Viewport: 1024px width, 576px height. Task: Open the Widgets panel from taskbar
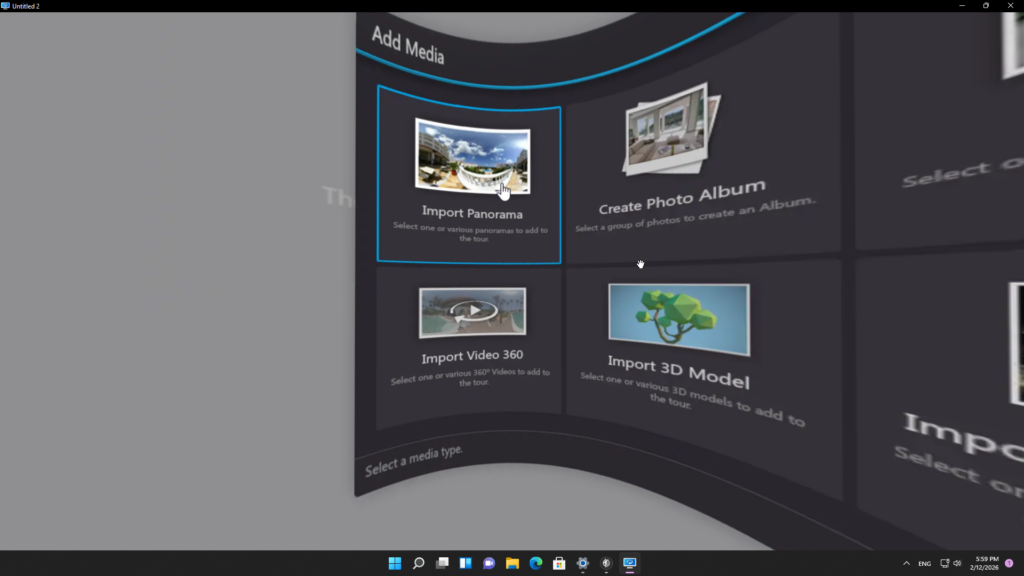[465, 563]
